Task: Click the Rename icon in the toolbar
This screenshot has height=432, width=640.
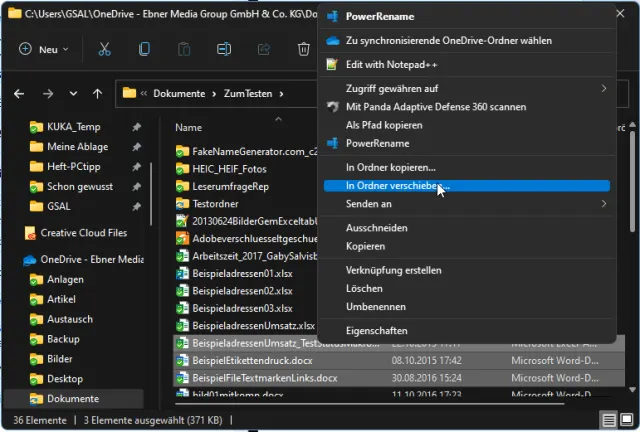Action: click(x=224, y=48)
